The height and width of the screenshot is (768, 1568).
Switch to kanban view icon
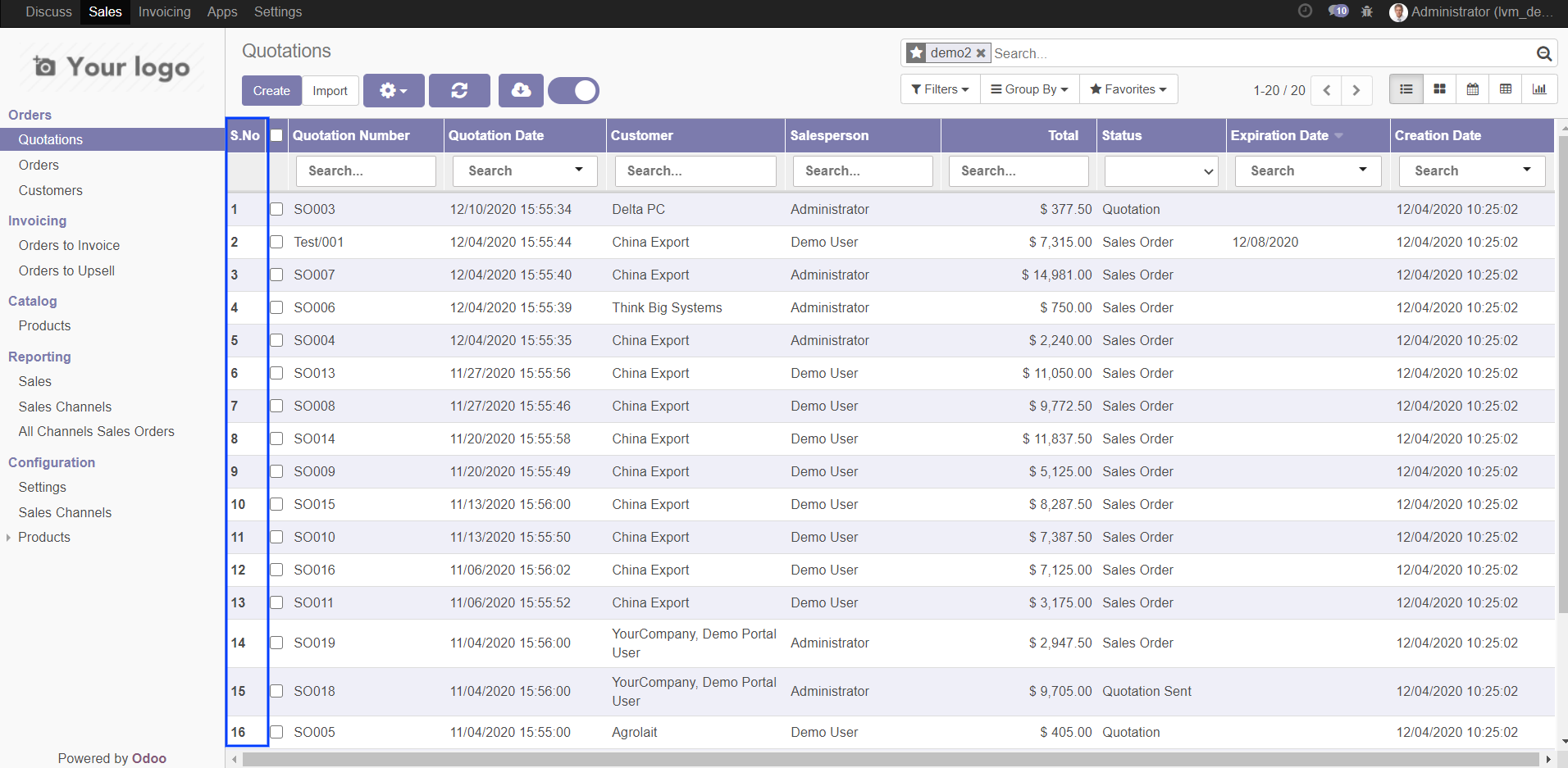1439,89
